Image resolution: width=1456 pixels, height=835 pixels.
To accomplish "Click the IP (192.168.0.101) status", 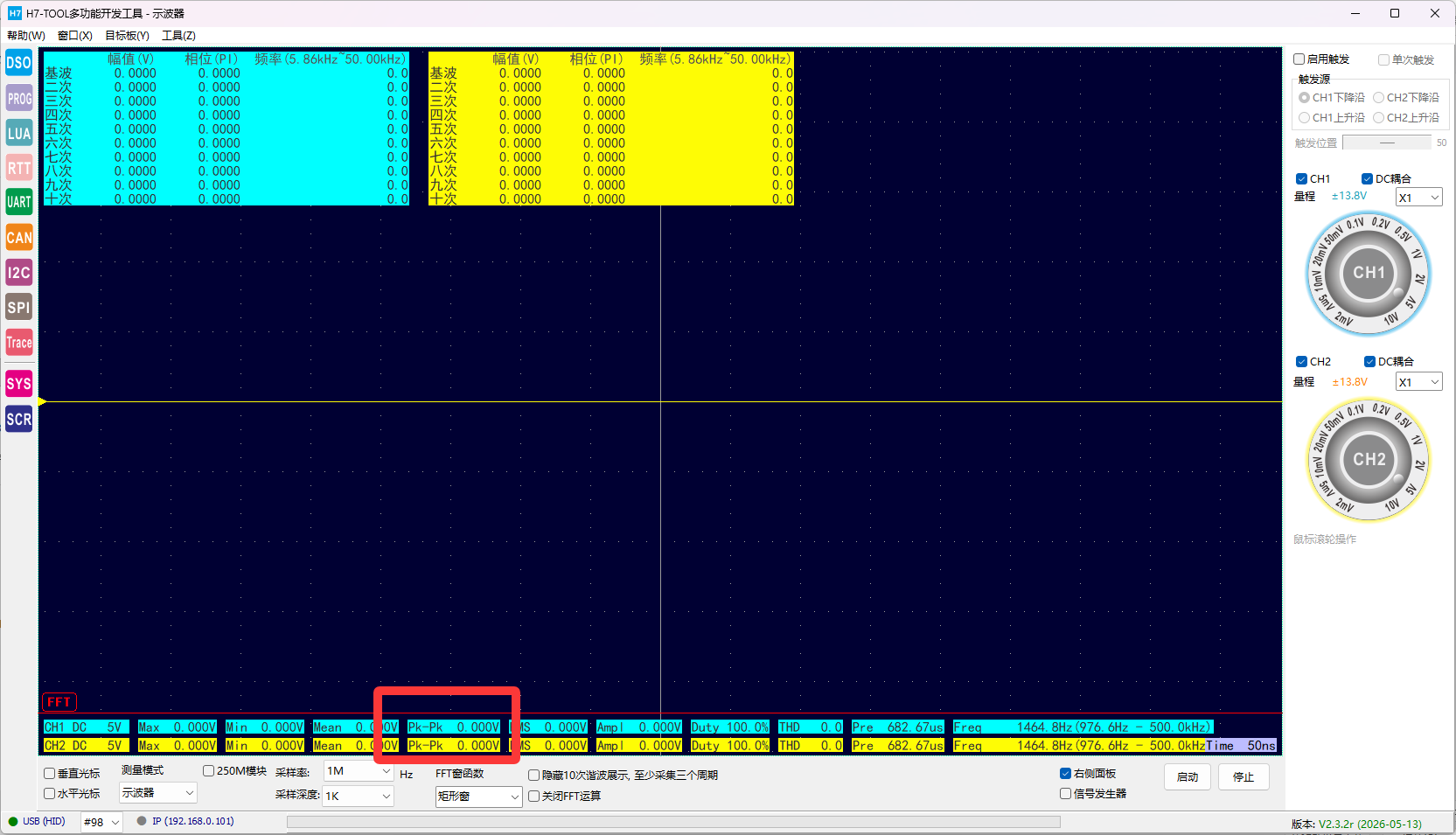I will pos(186,821).
